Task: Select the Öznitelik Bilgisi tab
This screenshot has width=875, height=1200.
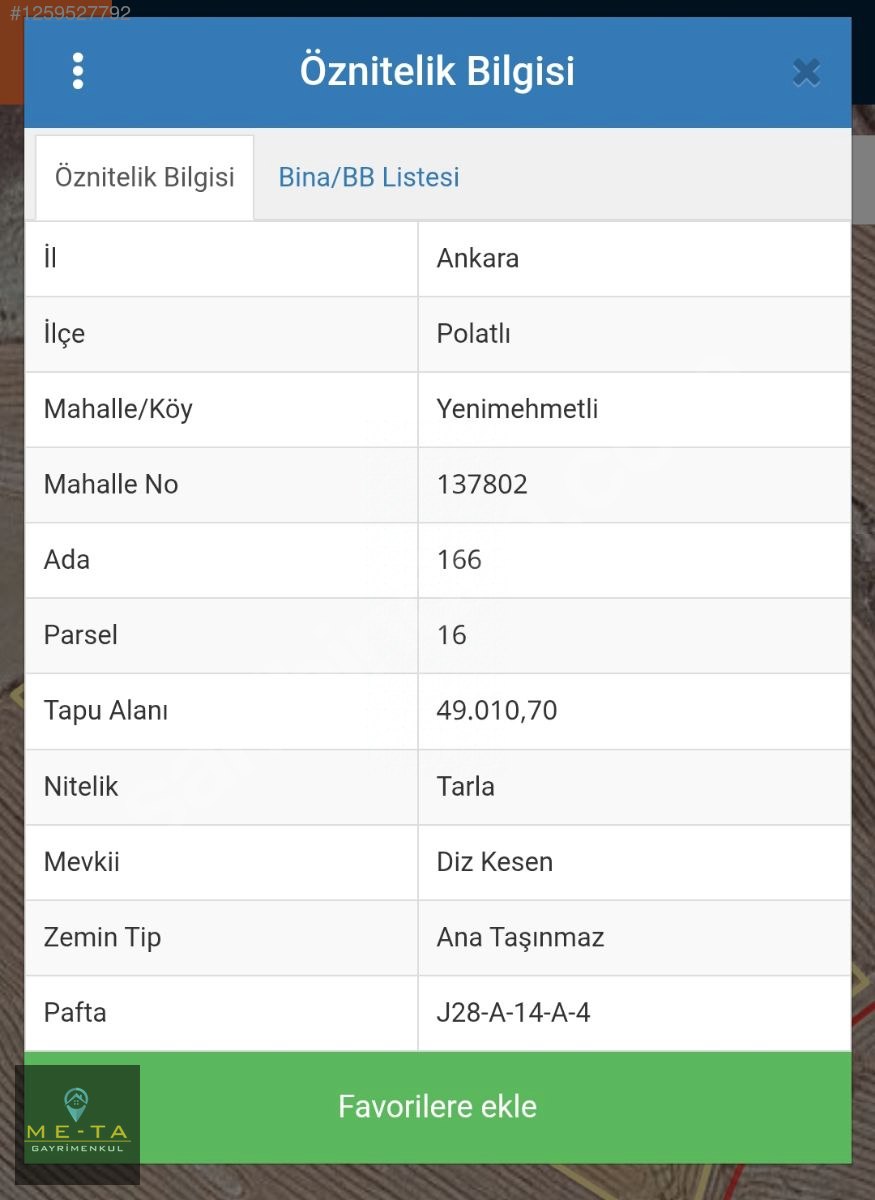Action: coord(145,178)
